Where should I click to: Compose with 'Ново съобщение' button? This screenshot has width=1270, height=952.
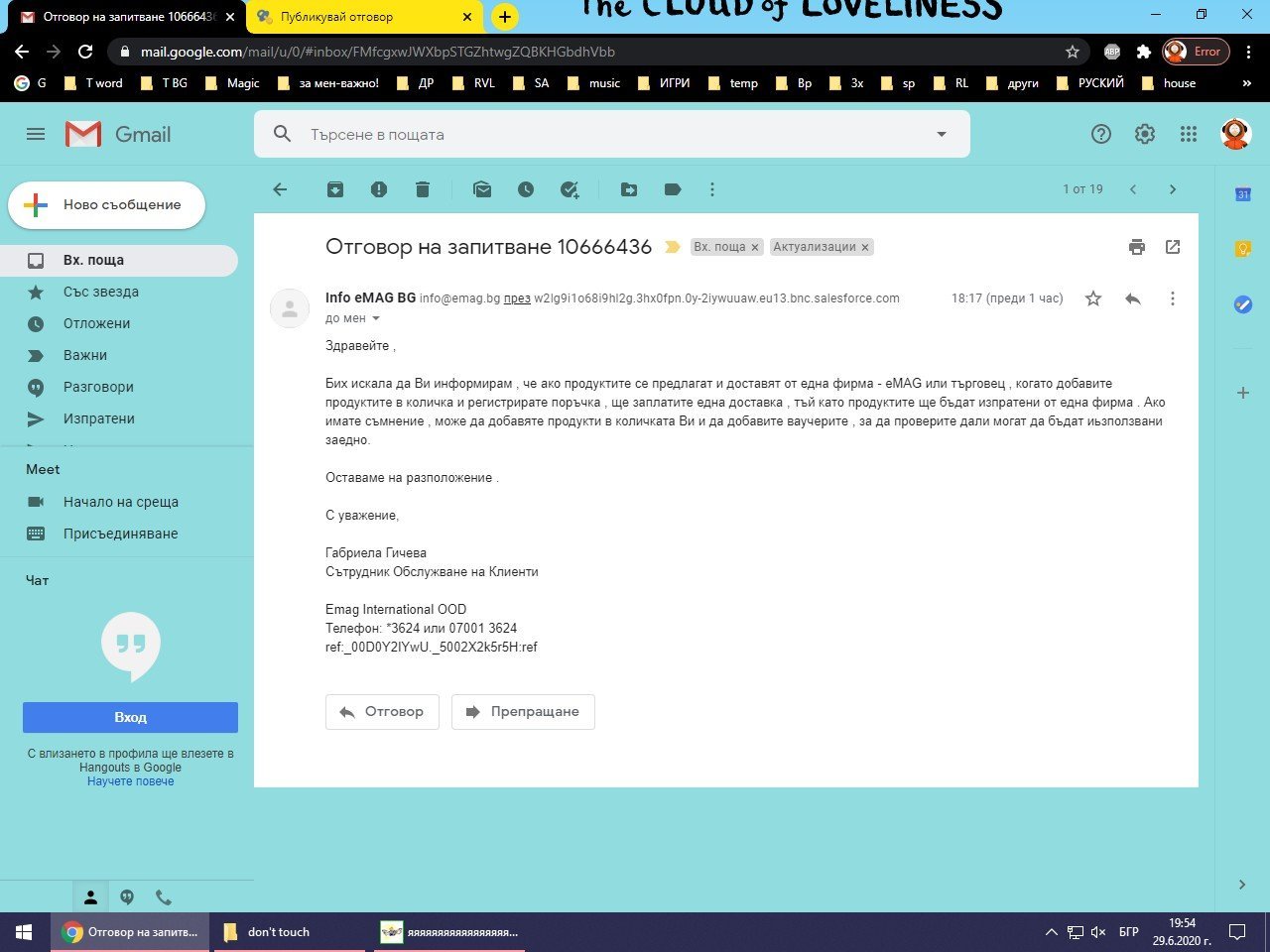pyautogui.click(x=107, y=205)
